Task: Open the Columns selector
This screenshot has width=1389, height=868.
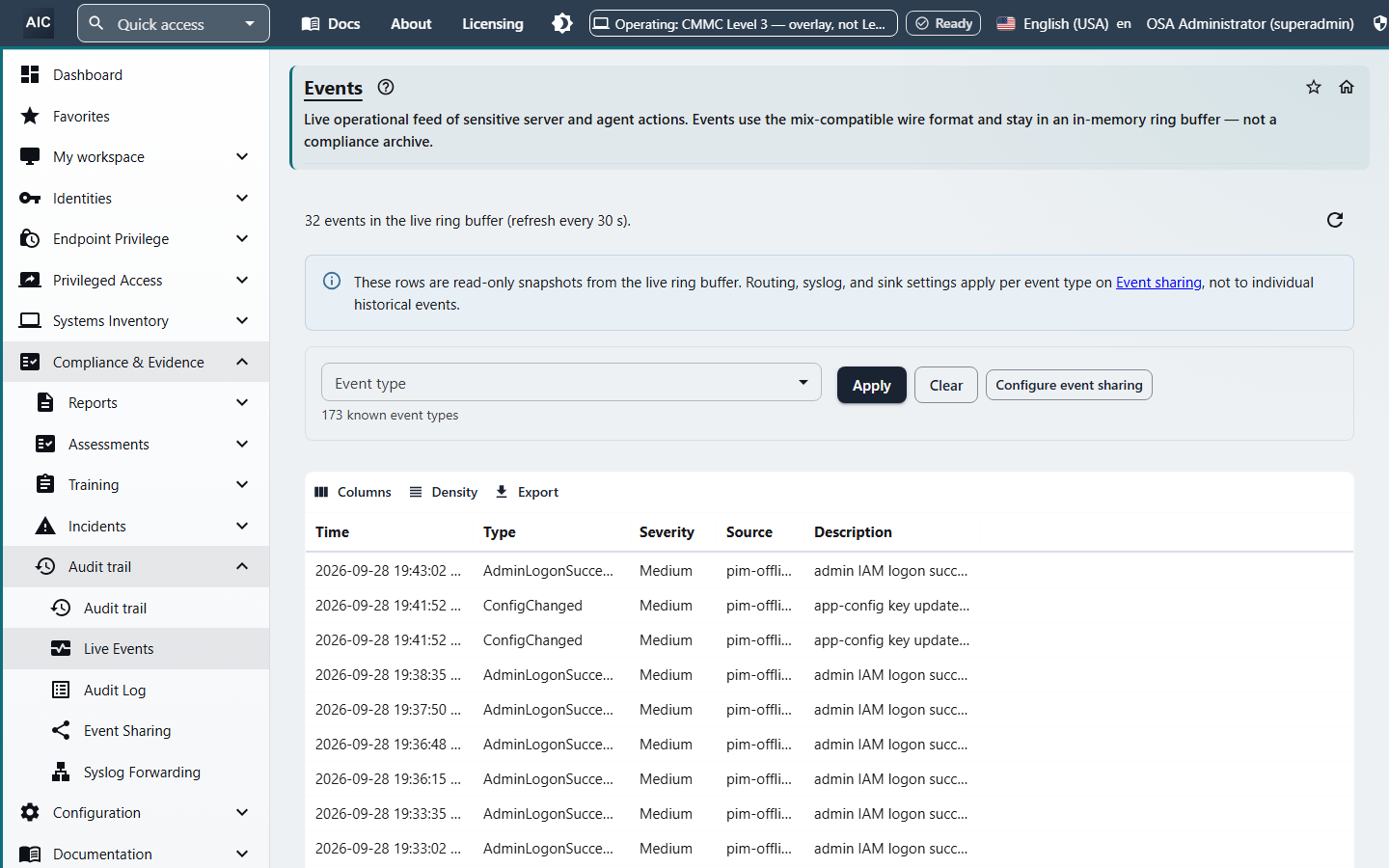Action: click(x=353, y=492)
